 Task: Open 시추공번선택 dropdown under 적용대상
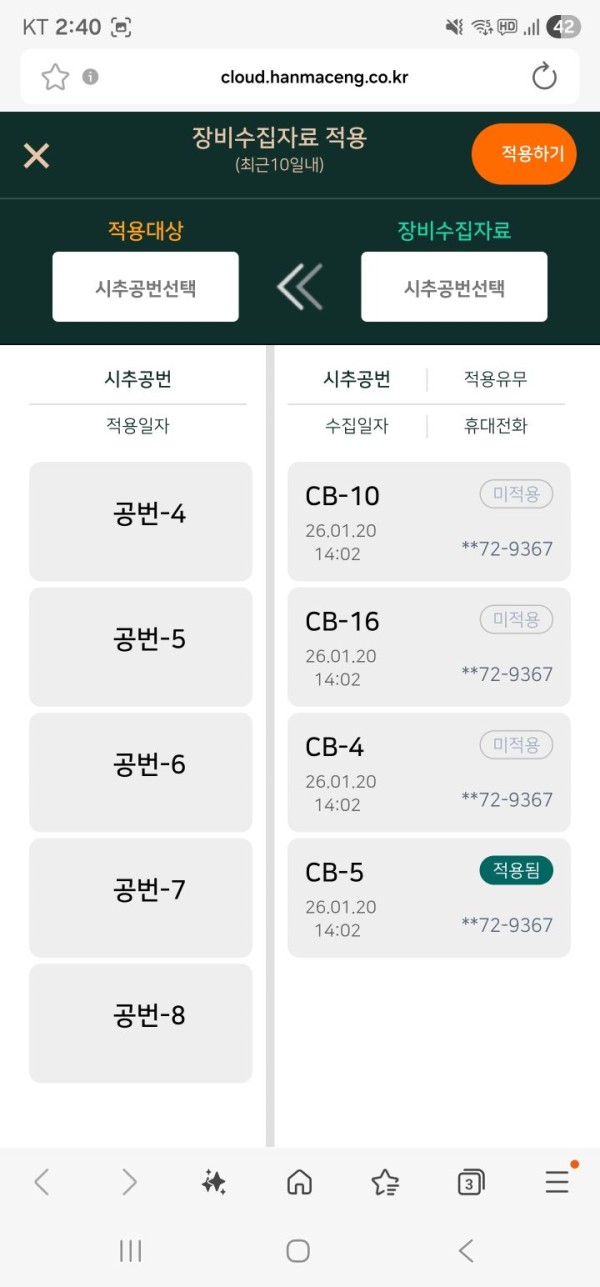[x=146, y=287]
